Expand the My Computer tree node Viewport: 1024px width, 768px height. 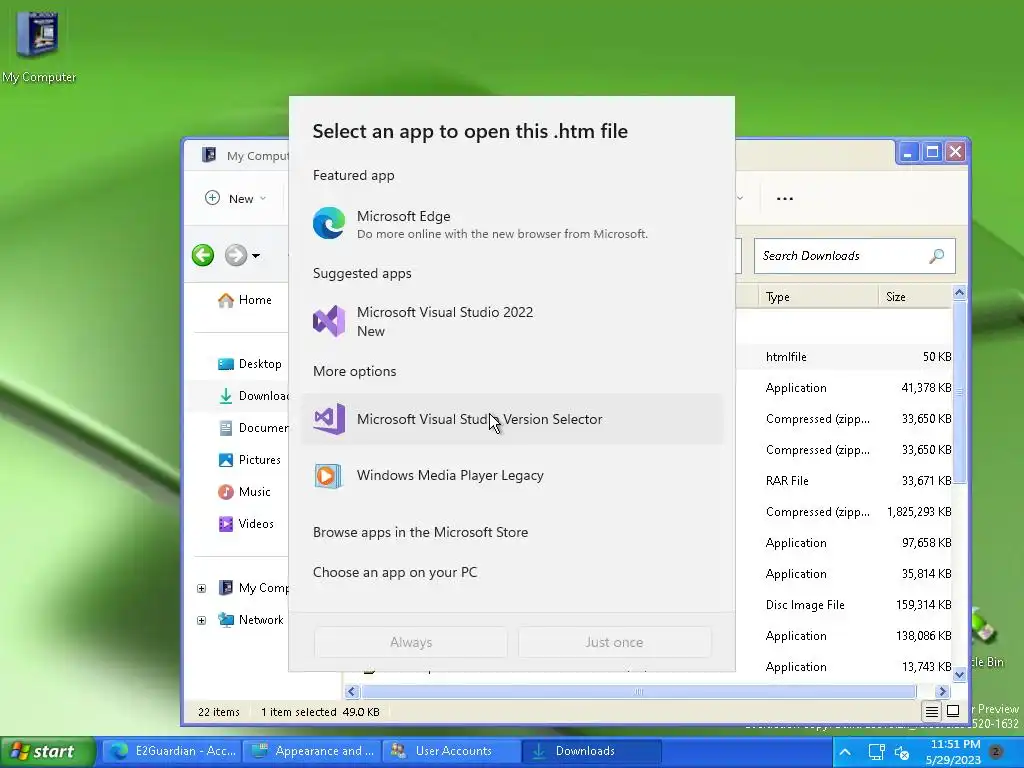click(x=202, y=588)
